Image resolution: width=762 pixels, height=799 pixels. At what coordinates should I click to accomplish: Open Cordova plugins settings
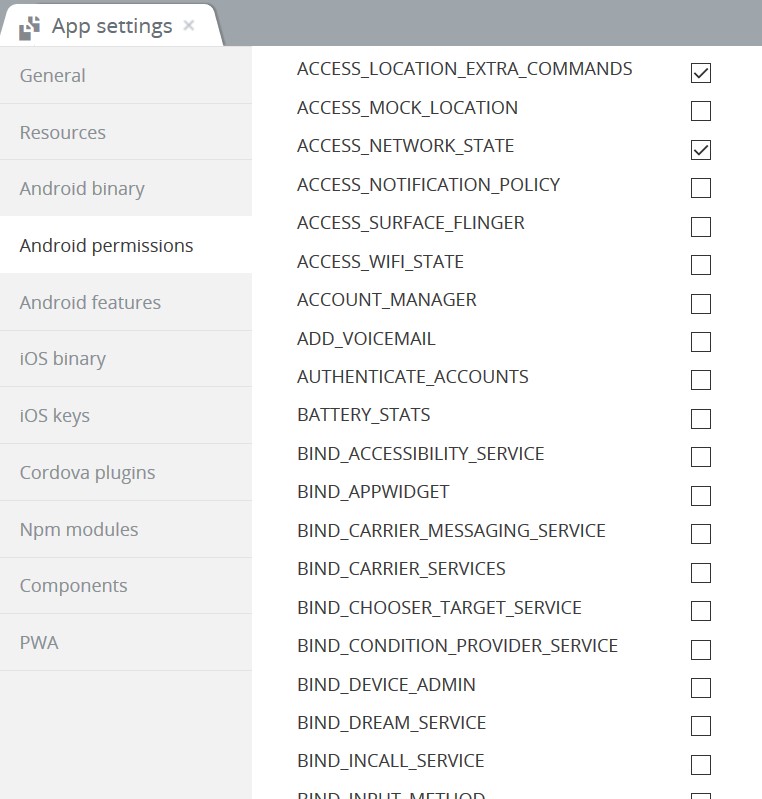coord(126,472)
